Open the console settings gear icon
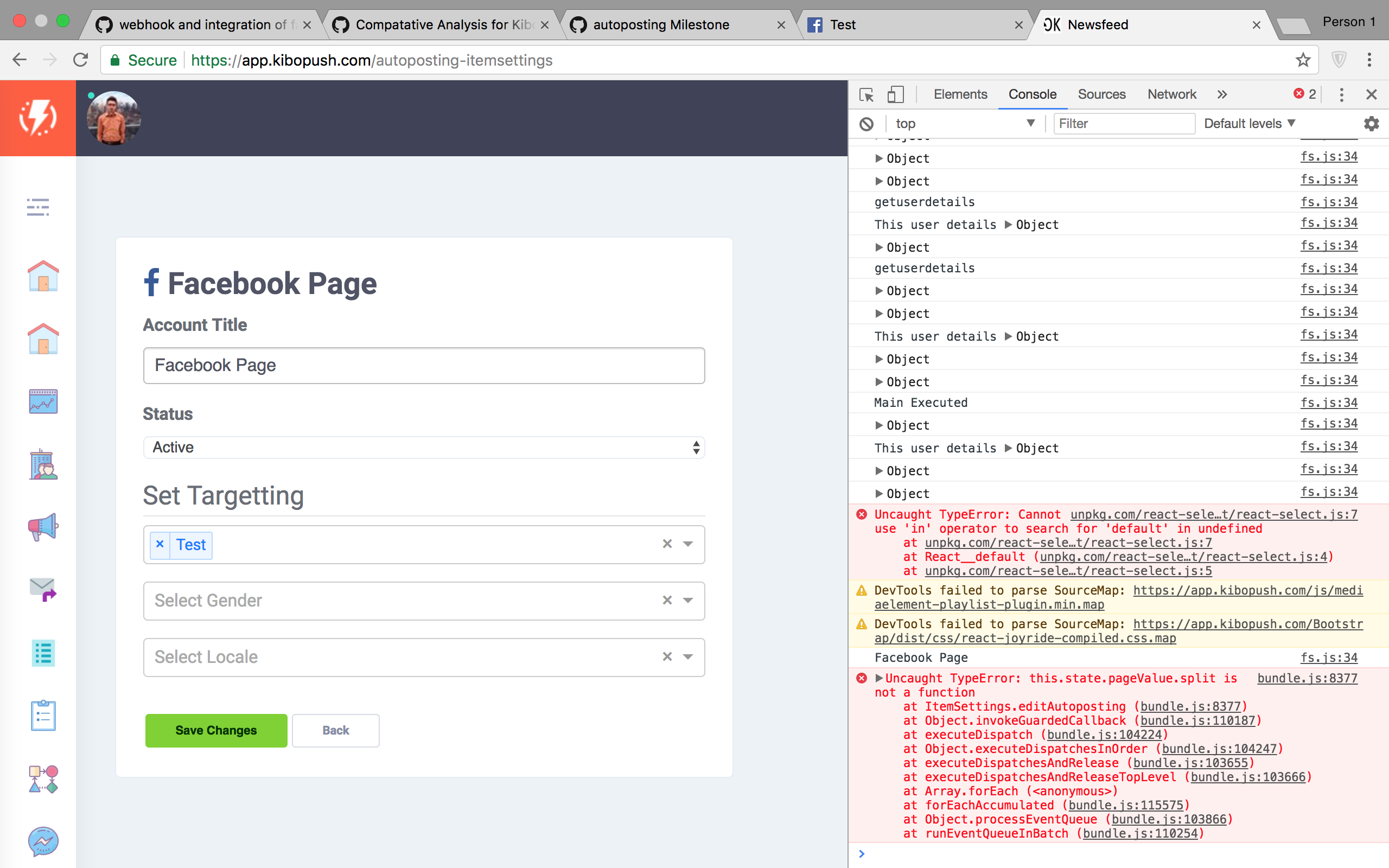 pyautogui.click(x=1371, y=124)
